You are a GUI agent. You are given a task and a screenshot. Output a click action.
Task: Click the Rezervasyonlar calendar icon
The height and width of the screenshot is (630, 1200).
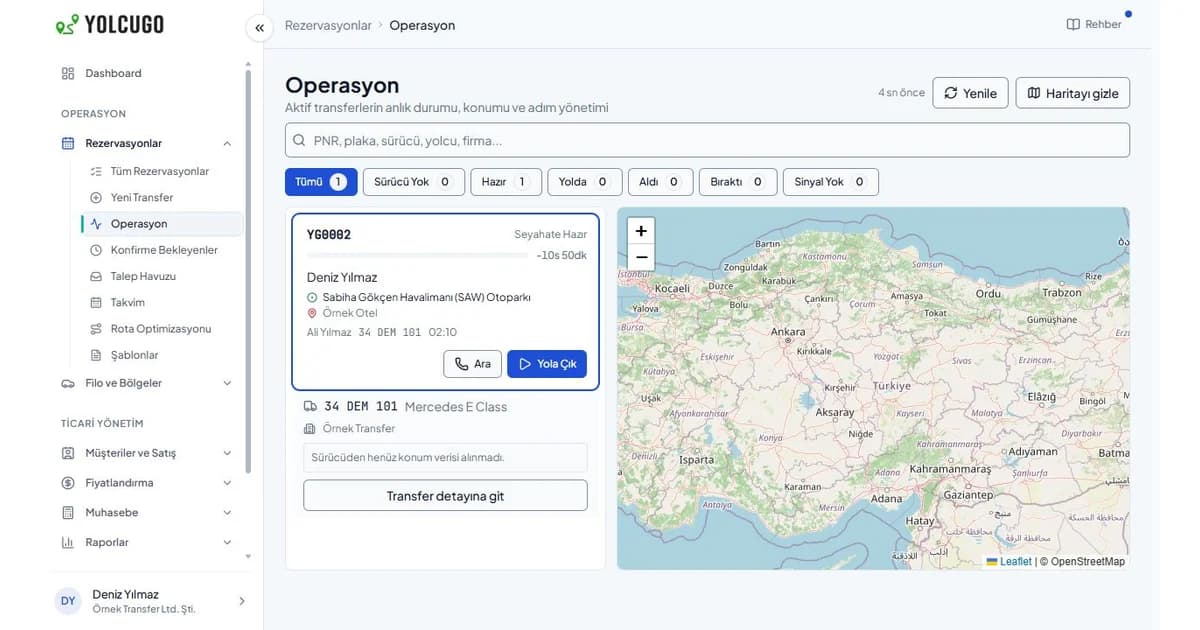click(68, 143)
